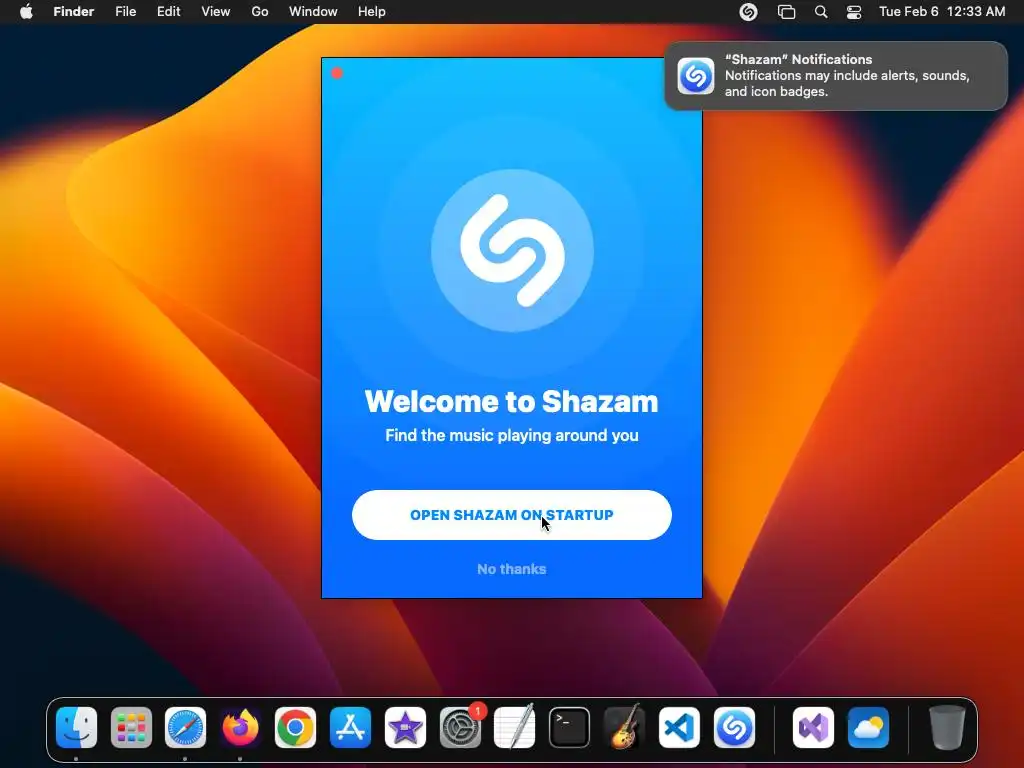Open the Trash from the Dock
This screenshot has height=768, width=1024.
947,727
